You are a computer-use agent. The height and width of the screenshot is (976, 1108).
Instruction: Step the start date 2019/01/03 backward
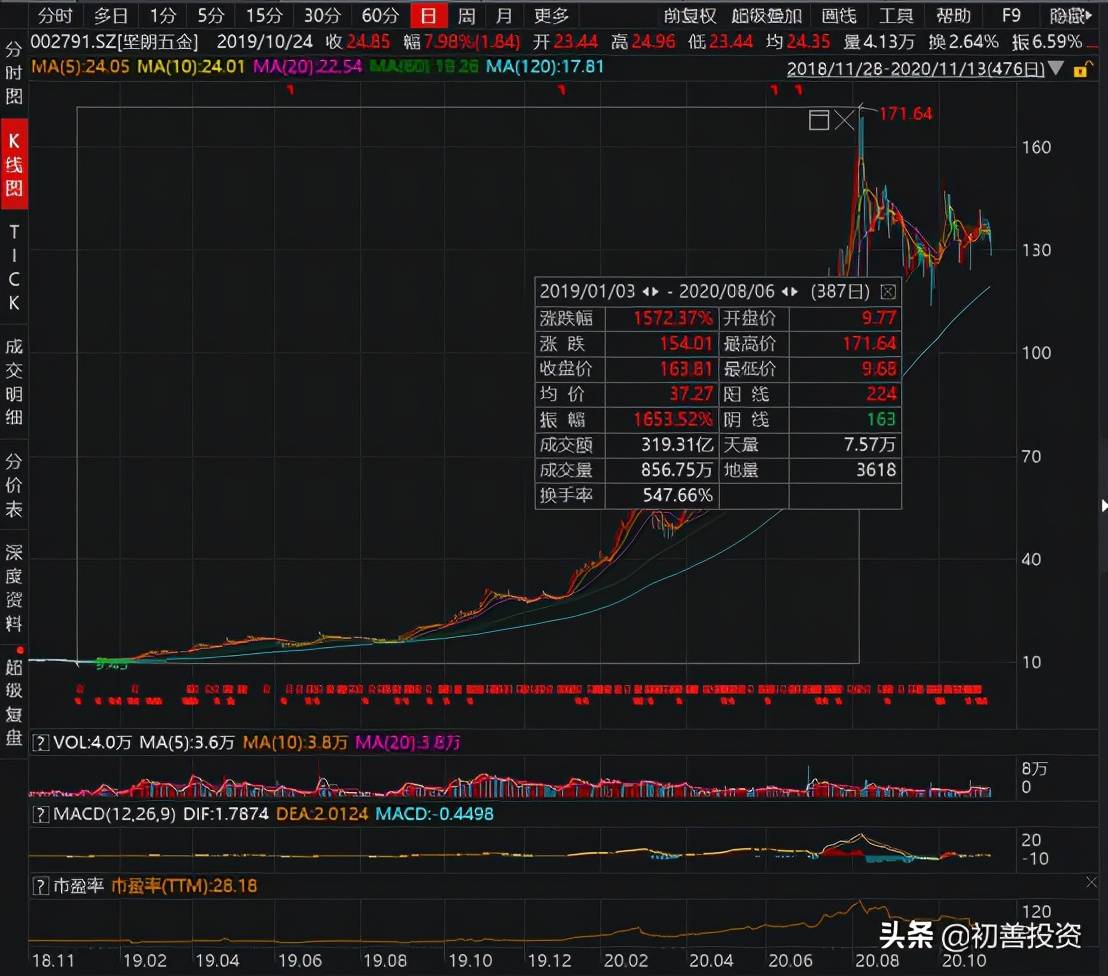coord(644,292)
